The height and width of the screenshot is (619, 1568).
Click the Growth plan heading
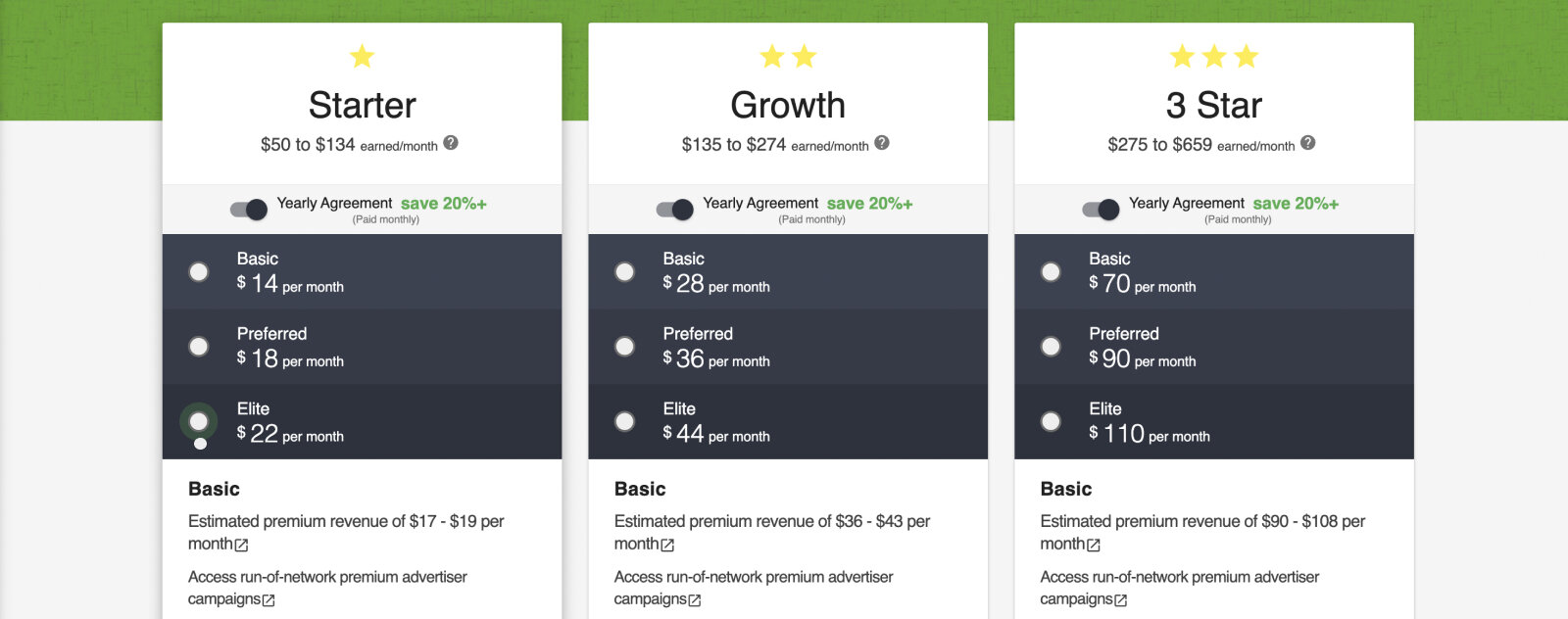point(788,105)
